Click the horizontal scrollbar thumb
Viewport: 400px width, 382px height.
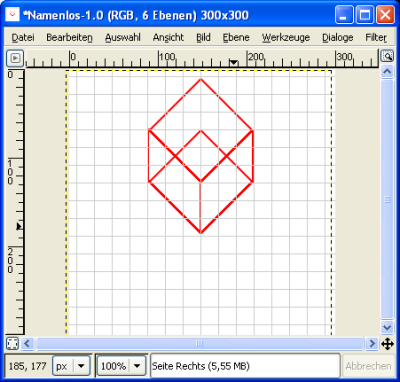pos(199,343)
